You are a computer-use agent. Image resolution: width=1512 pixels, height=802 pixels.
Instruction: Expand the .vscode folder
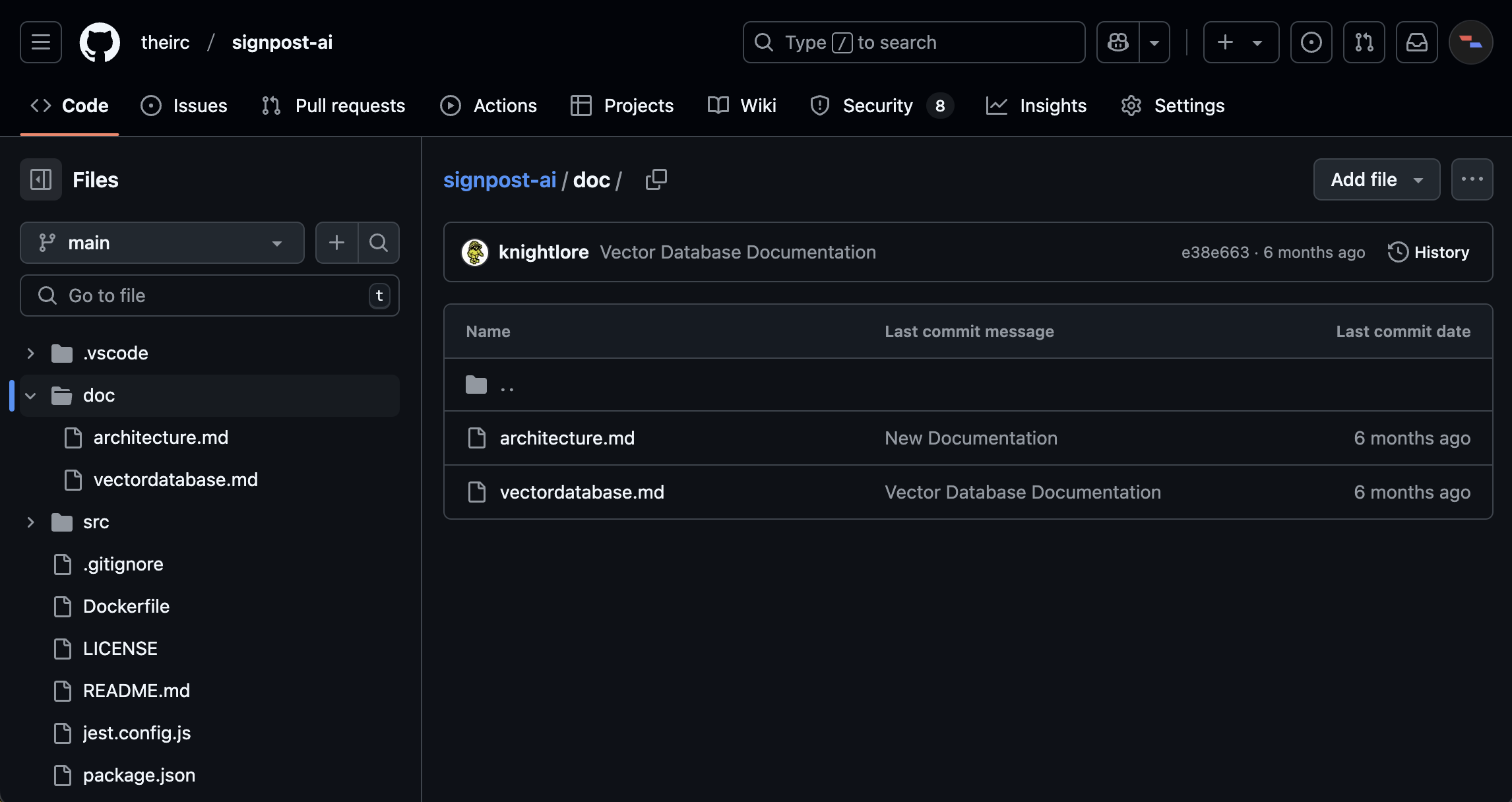tap(30, 354)
